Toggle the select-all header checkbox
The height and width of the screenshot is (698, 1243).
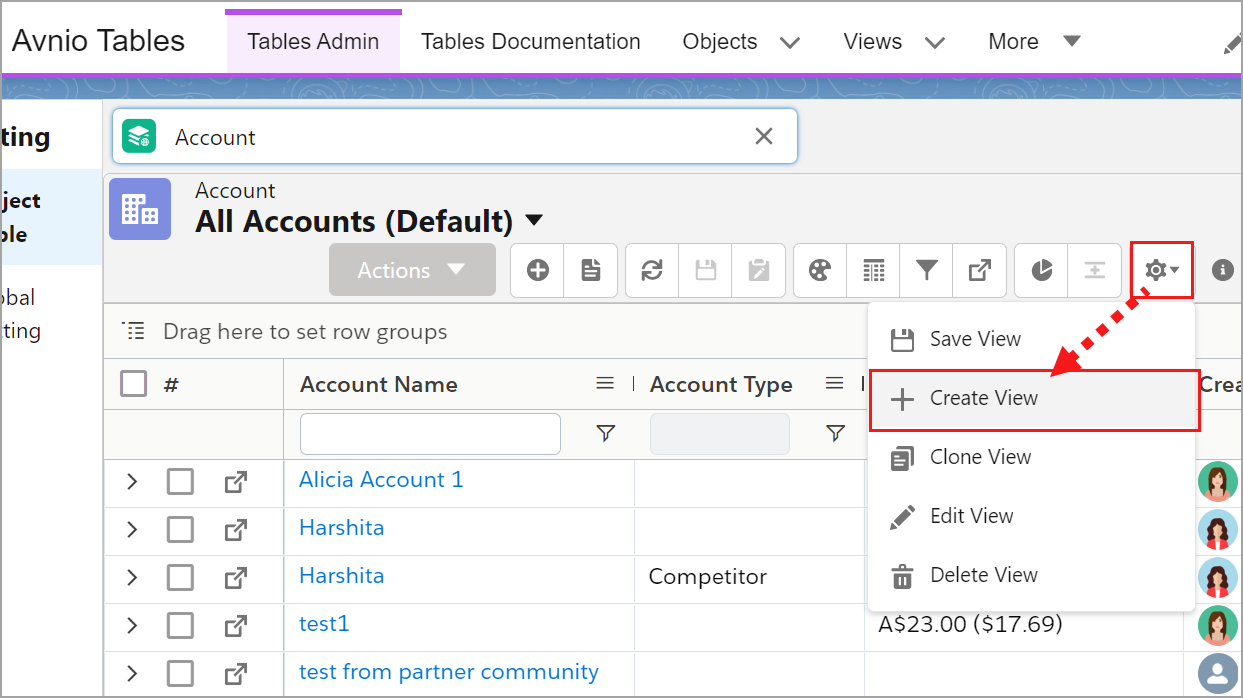(134, 384)
